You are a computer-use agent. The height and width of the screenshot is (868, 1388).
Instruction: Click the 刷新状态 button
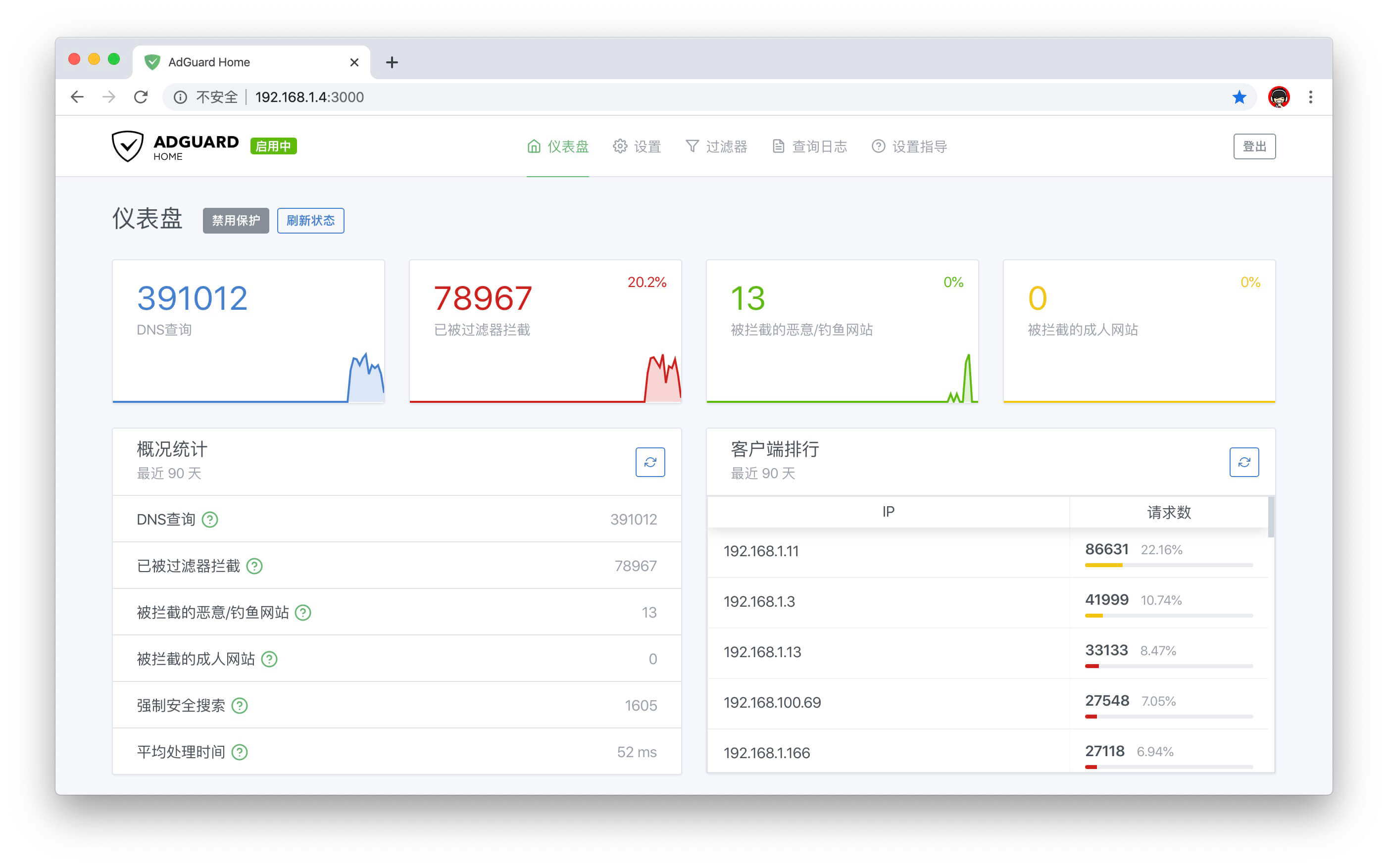pos(311,221)
